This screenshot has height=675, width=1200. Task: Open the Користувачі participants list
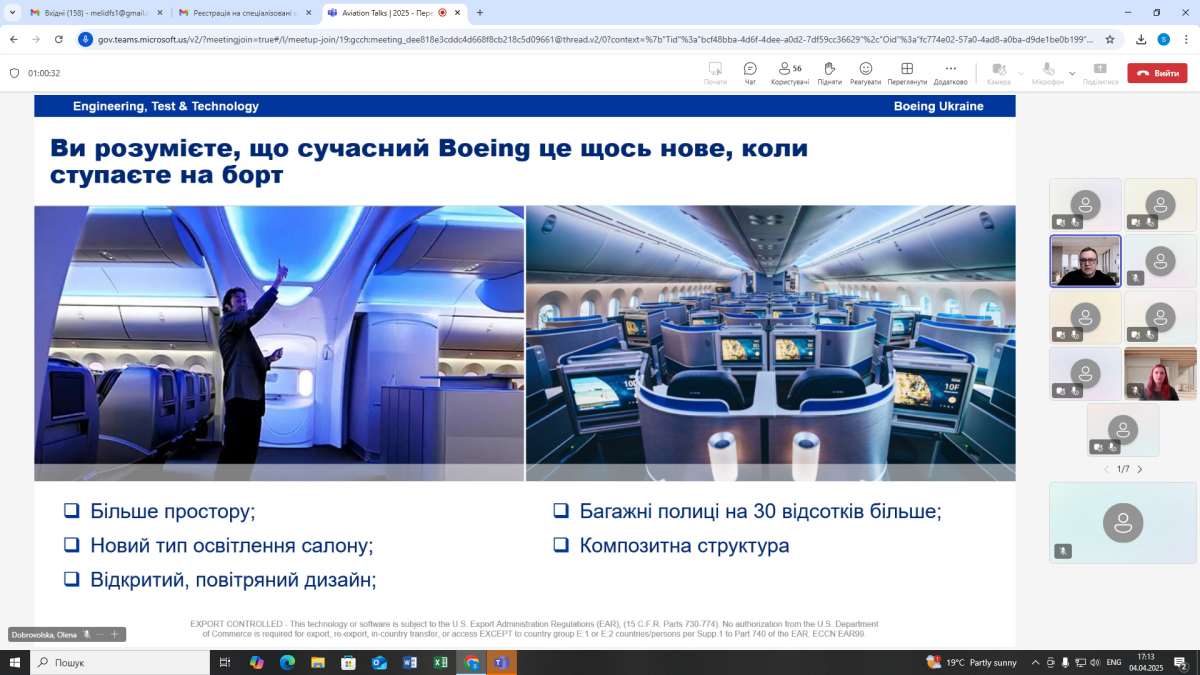coord(790,72)
